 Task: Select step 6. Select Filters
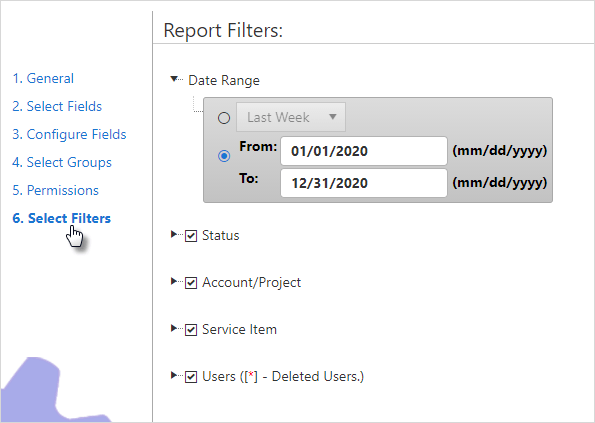[61, 219]
